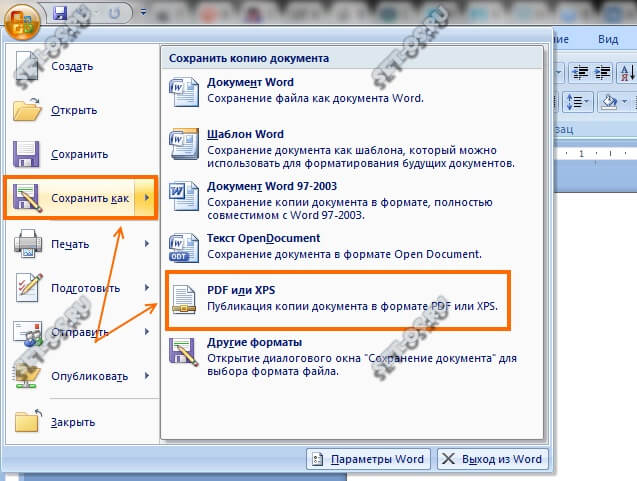The width and height of the screenshot is (637, 481).
Task: Click the Шаблон Word template icon
Action: (184, 144)
